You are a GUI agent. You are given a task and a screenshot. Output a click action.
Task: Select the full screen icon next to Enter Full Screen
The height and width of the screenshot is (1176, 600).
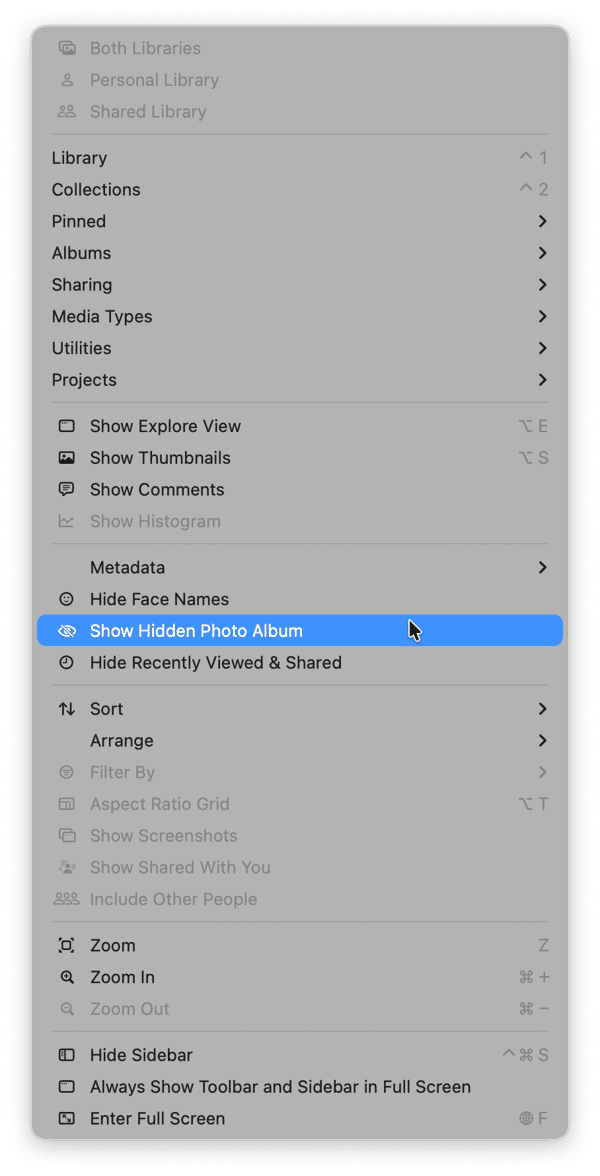66,1118
